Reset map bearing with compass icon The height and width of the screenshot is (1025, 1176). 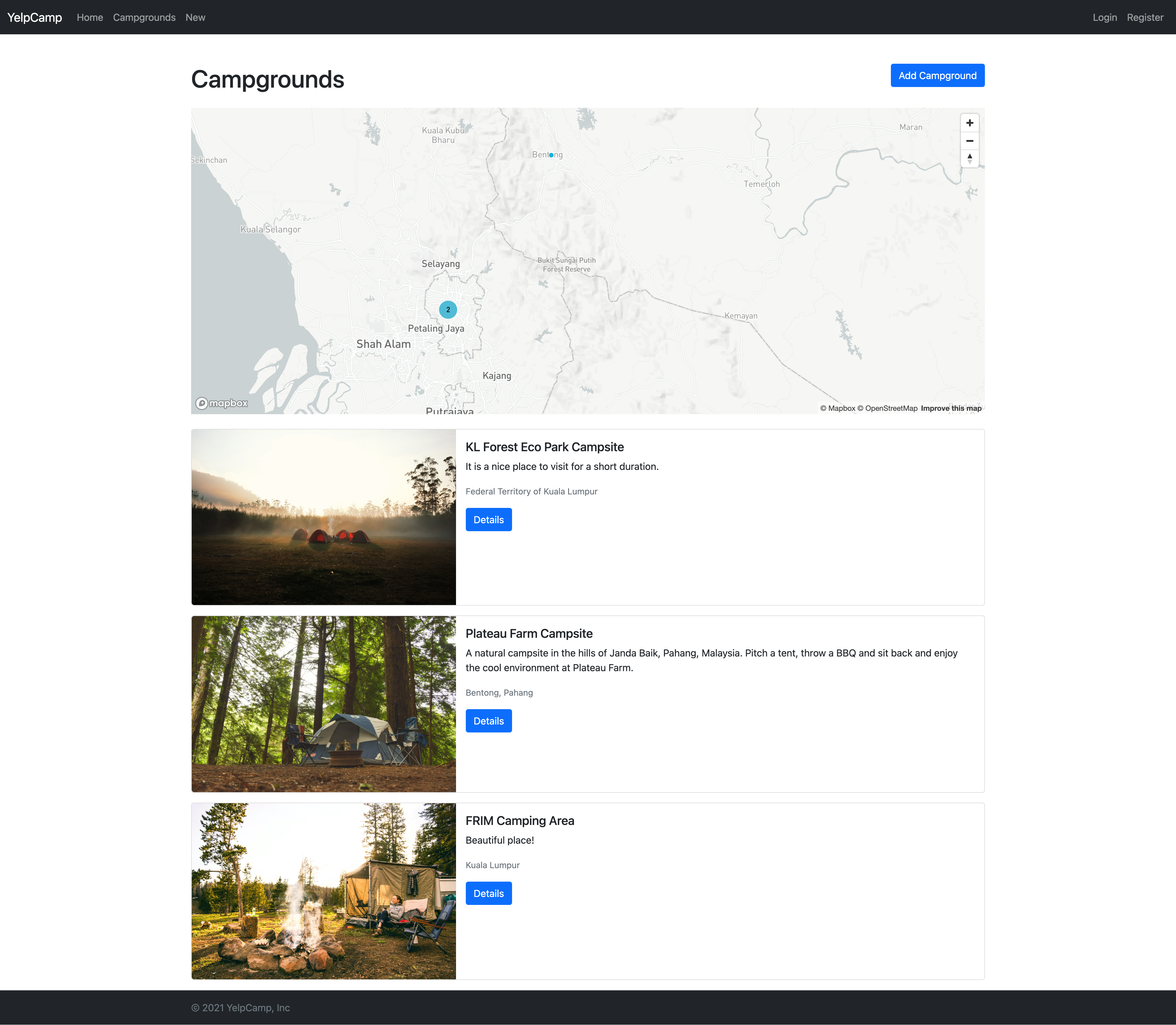pos(970,158)
